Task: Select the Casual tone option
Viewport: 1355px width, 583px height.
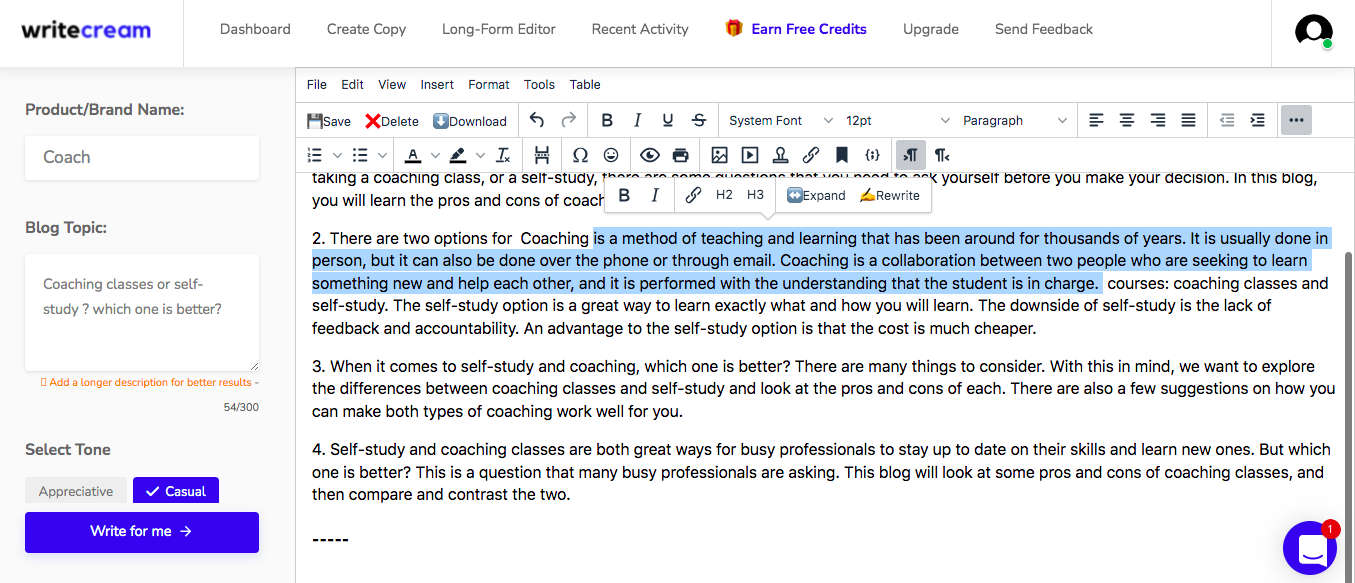Action: (175, 490)
